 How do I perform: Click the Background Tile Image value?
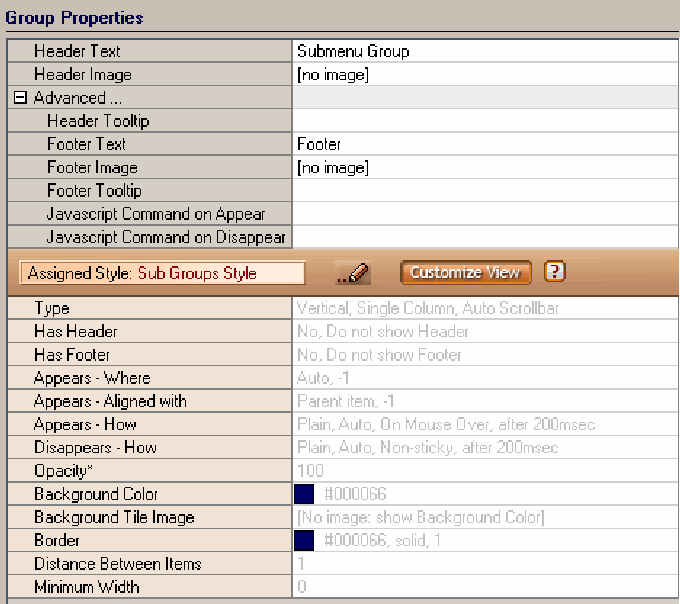coord(485,518)
